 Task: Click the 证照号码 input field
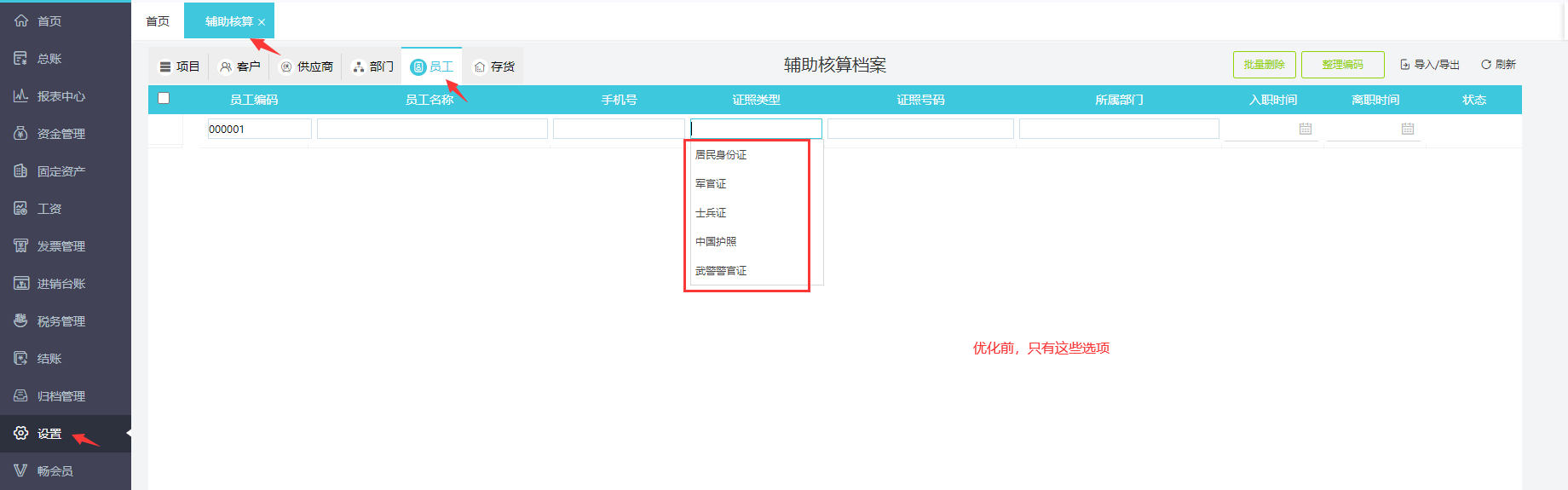[920, 129]
